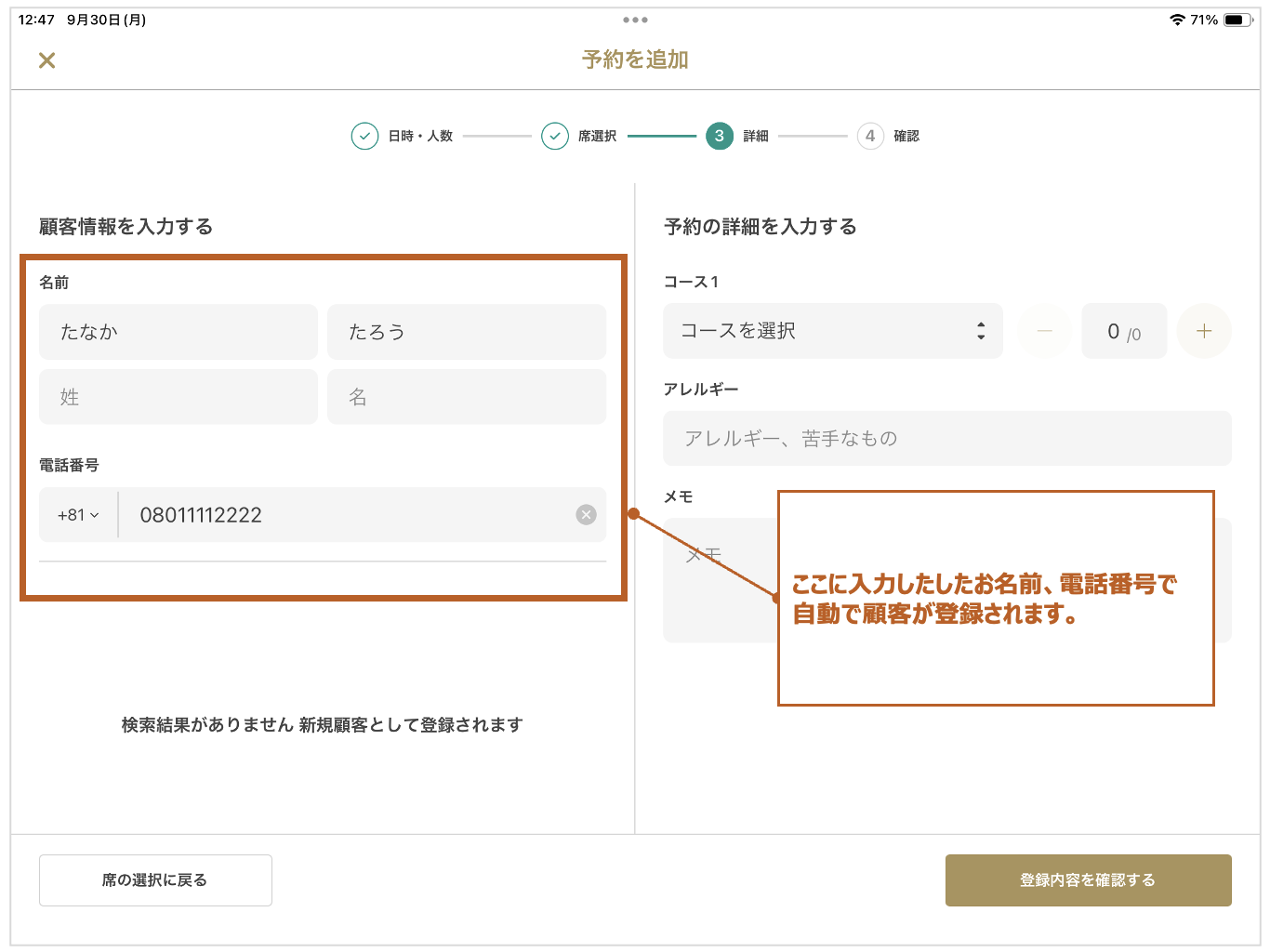Clear the phone number field
The image size is (1270, 952).
coord(586,515)
